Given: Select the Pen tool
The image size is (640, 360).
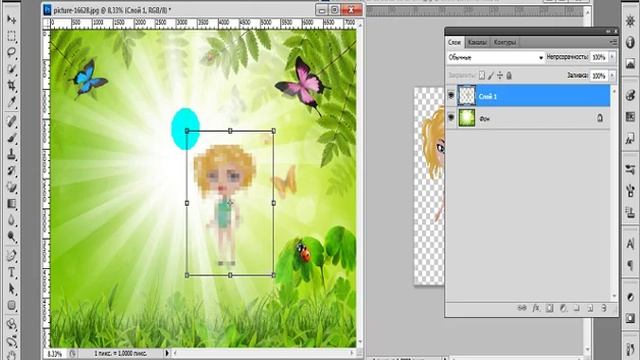Looking at the screenshot, I should coord(11,256).
